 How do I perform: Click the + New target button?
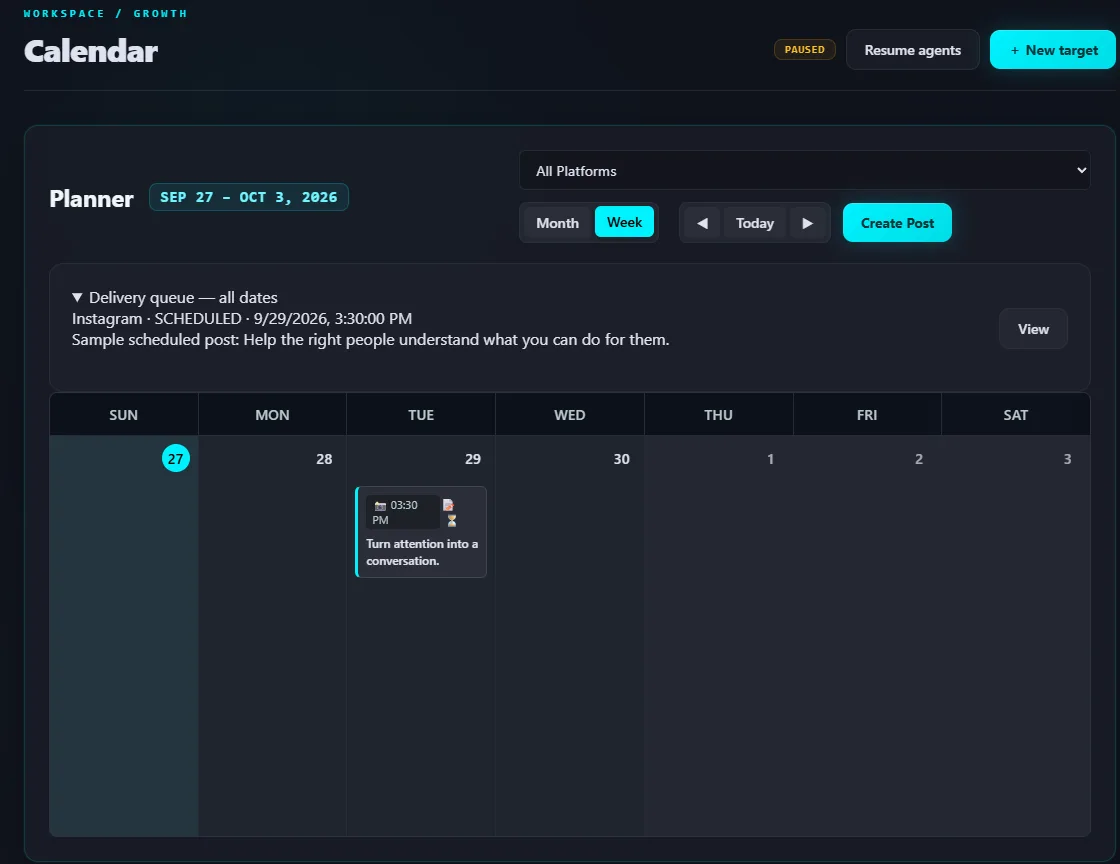1052,50
